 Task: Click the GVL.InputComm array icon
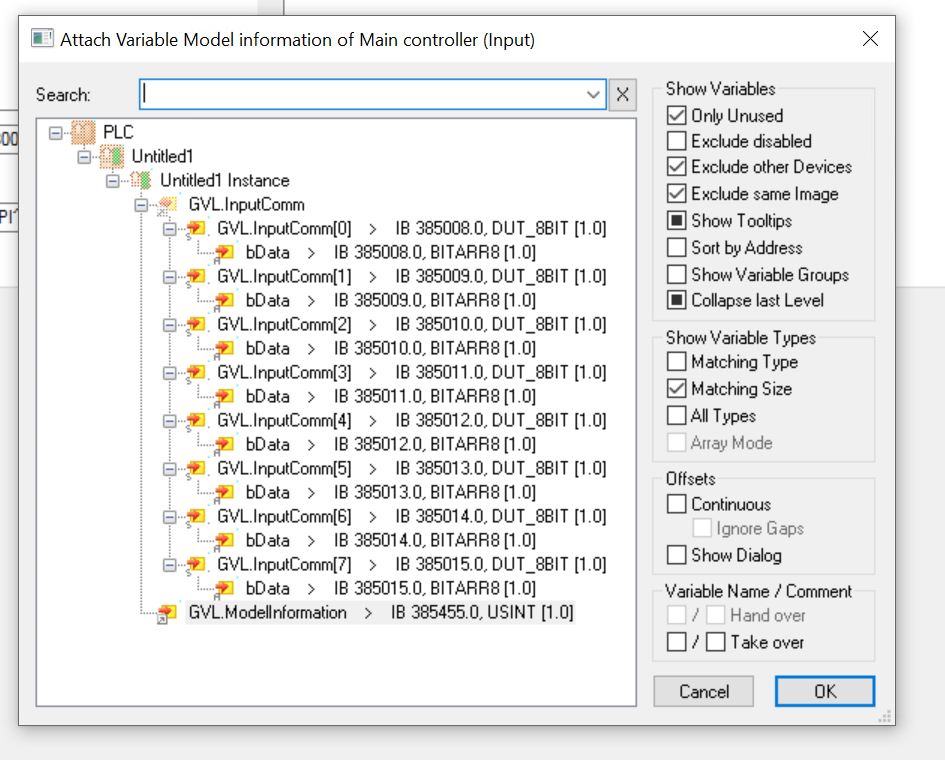click(166, 205)
